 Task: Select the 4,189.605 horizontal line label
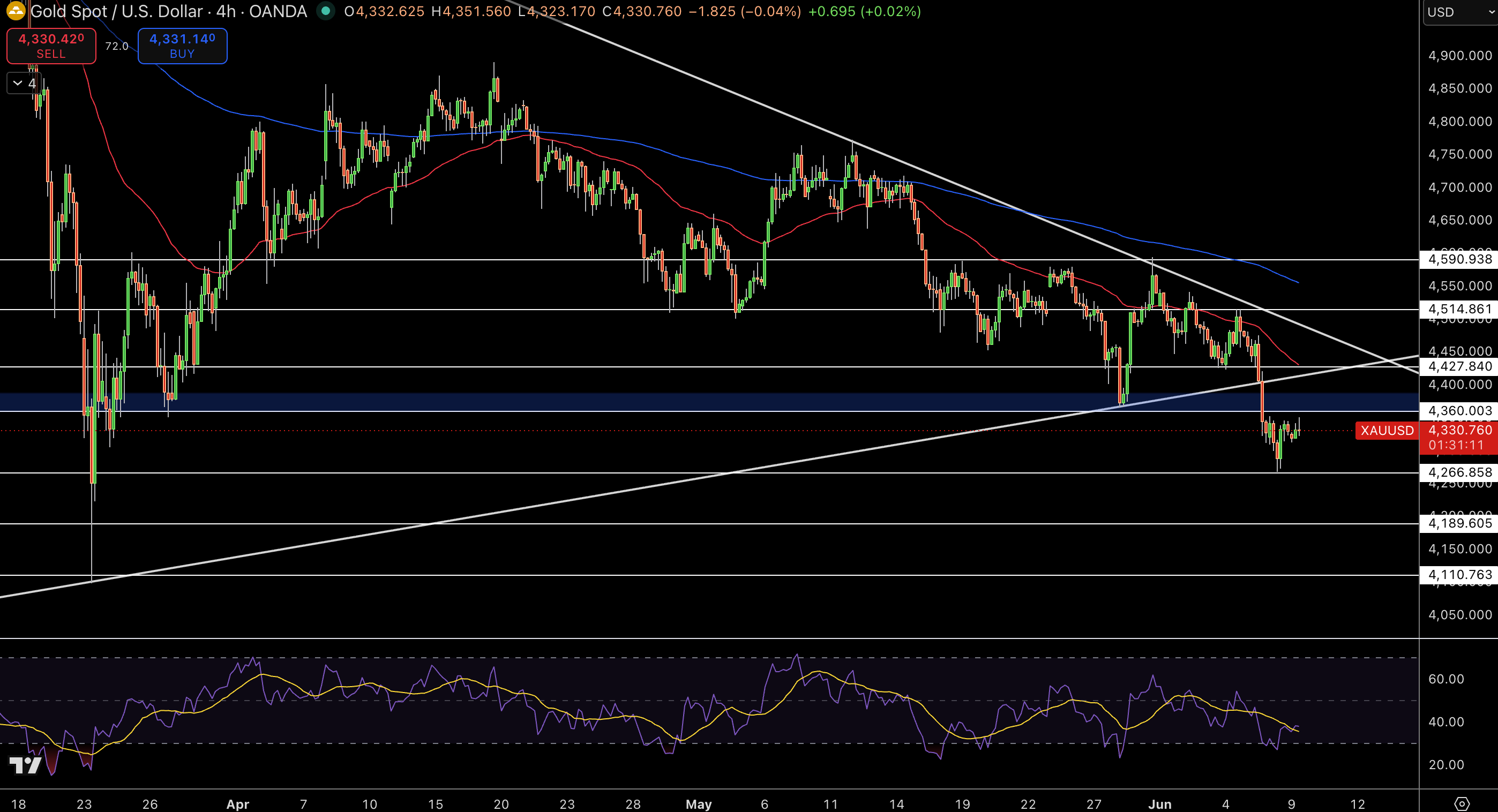click(1459, 523)
